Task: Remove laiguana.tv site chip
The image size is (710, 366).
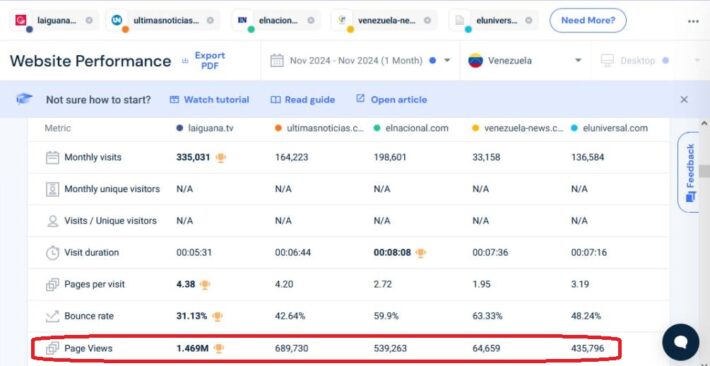Action: point(89,20)
